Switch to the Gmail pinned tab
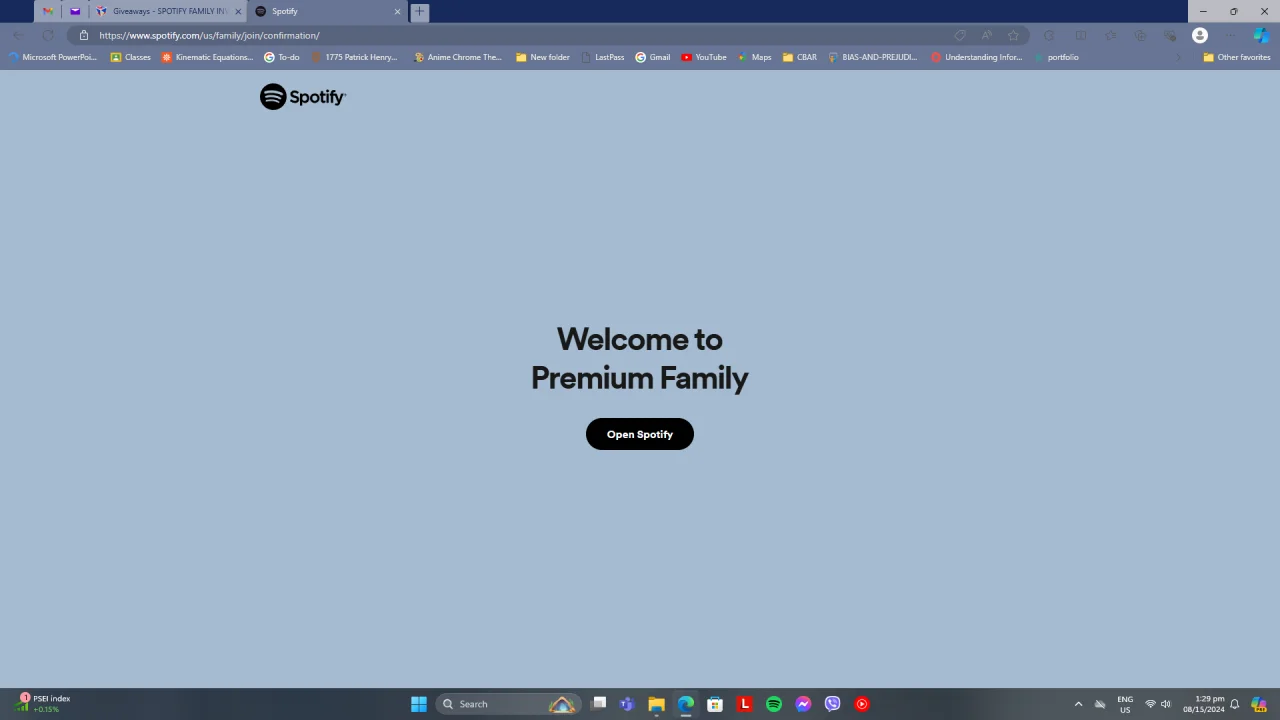 pyautogui.click(x=48, y=11)
